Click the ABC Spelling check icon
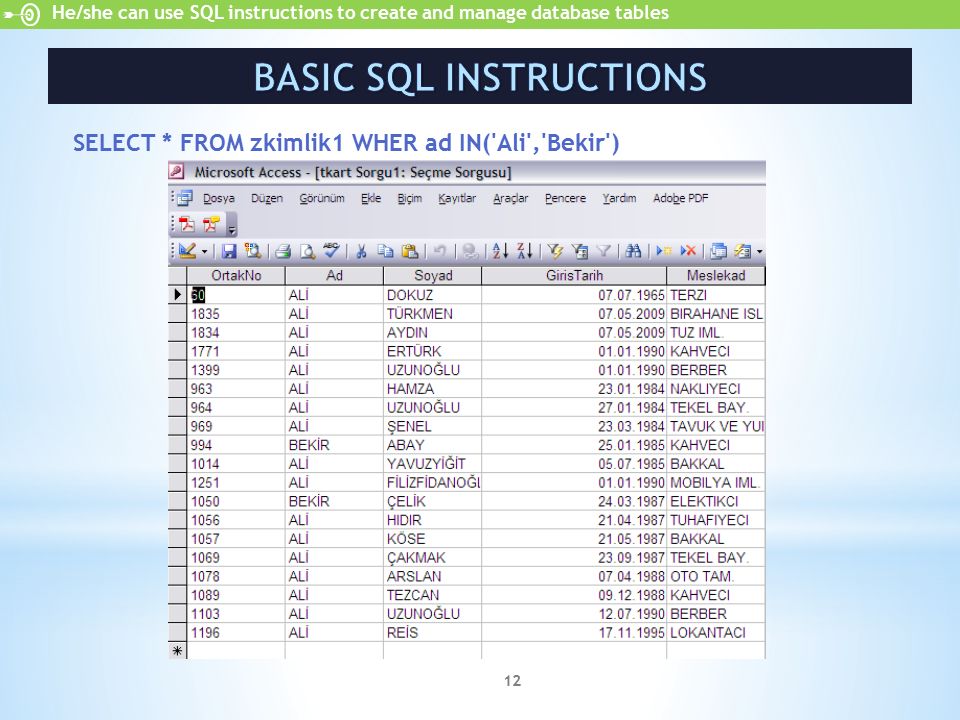This screenshot has width=960, height=720. coord(331,250)
